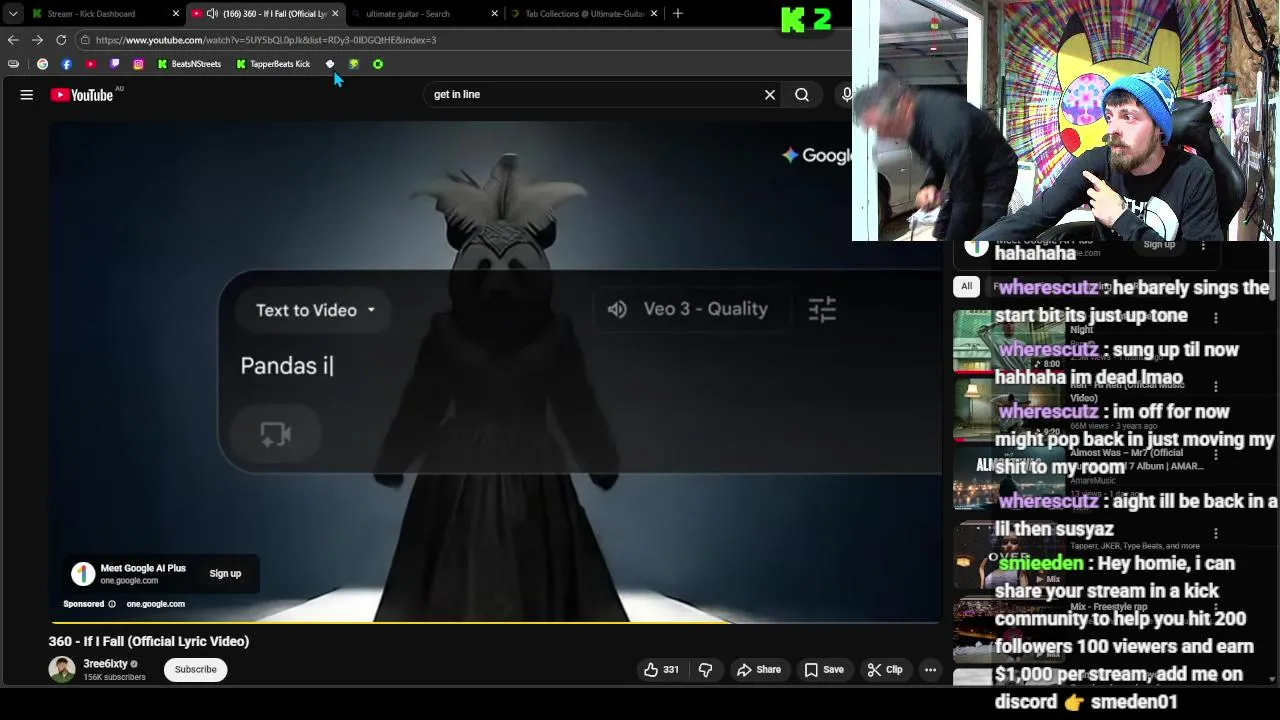Open the Instagram bookmark icon
Image resolution: width=1280 pixels, height=720 pixels.
coord(138,64)
